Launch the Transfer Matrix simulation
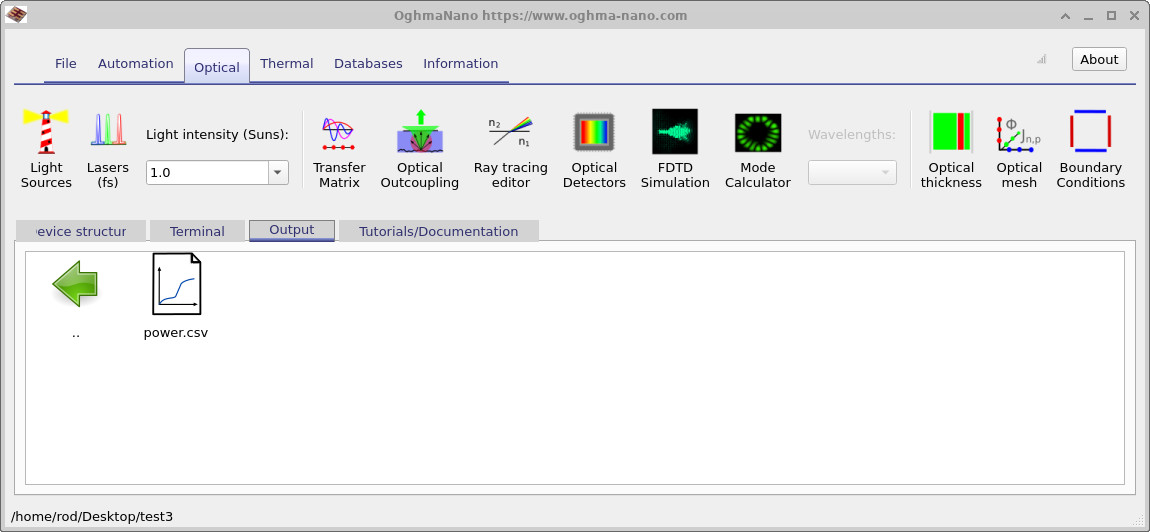Viewport: 1150px width, 532px height. point(339,148)
